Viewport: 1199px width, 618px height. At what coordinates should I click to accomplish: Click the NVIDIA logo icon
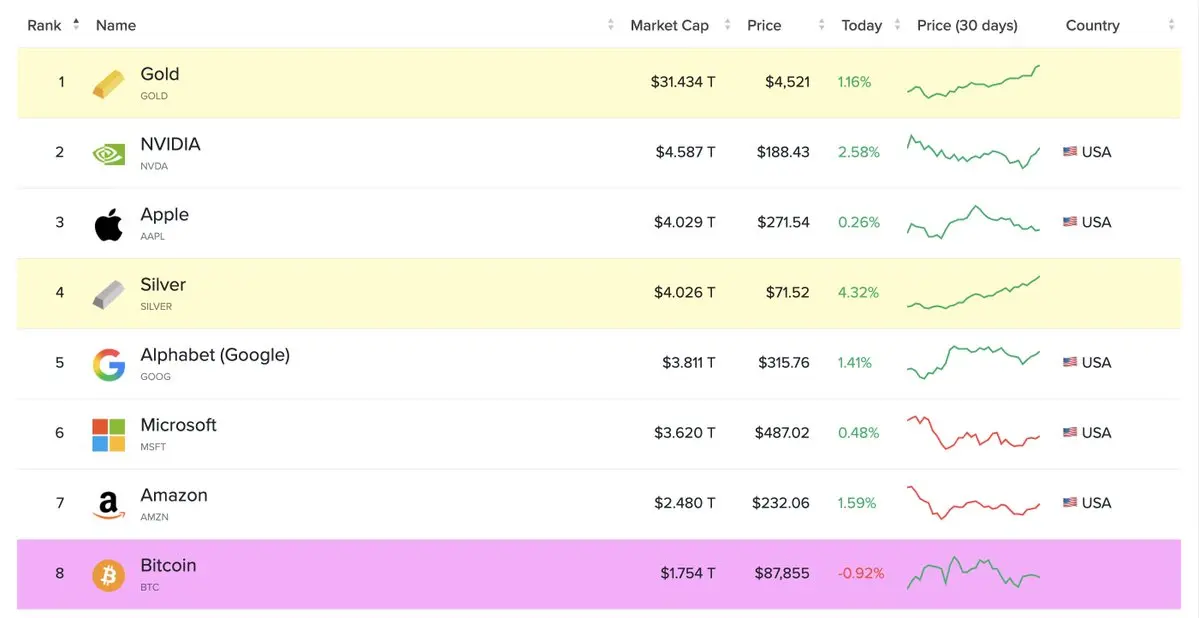click(108, 153)
